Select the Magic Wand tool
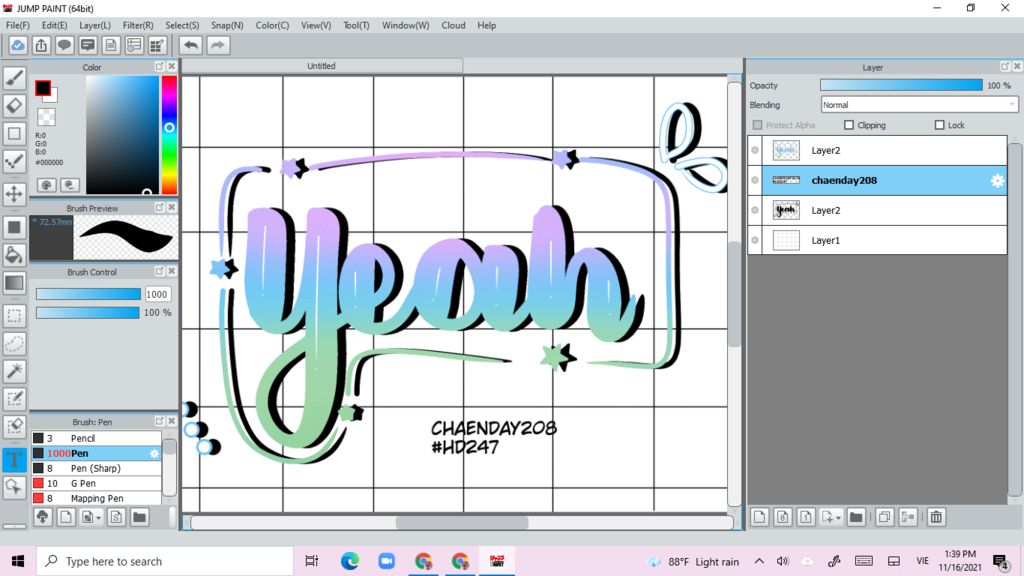Viewport: 1024px width, 576px height. pos(14,371)
